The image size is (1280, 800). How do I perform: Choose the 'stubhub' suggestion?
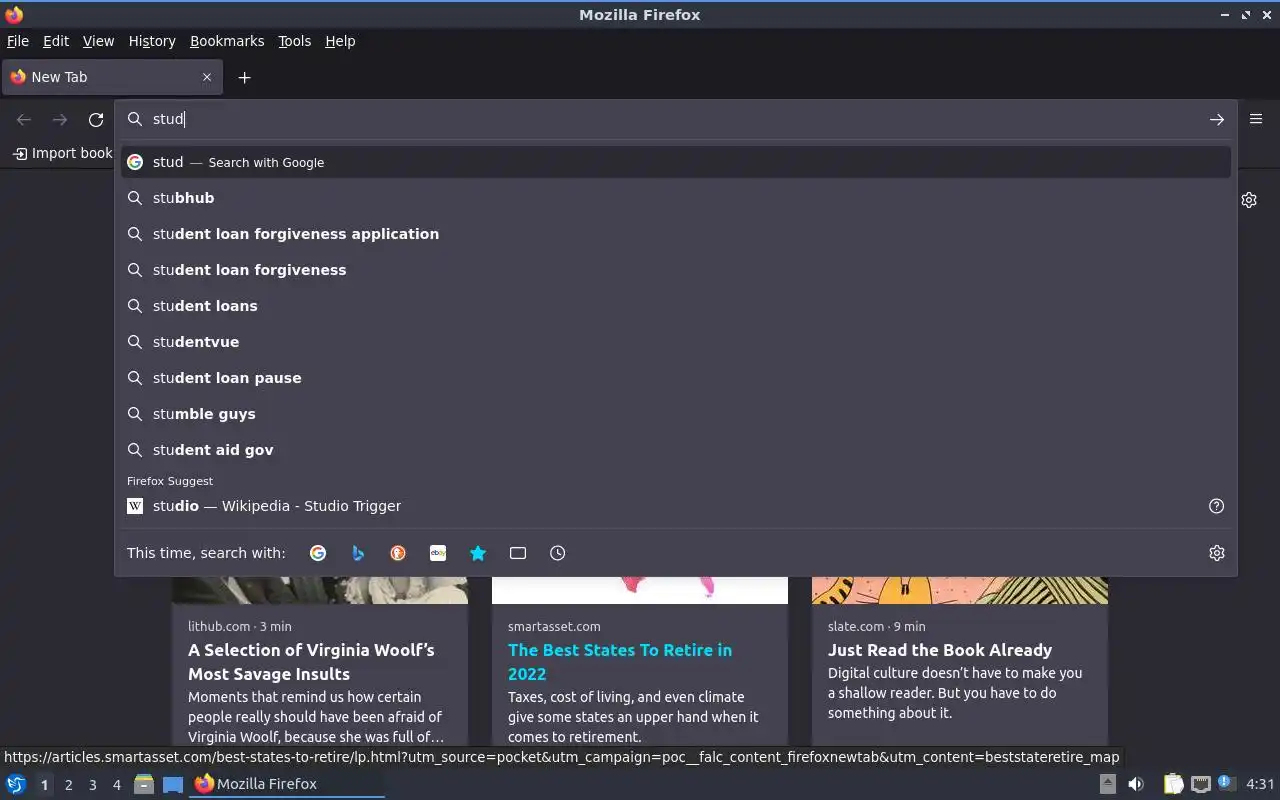[x=676, y=198]
